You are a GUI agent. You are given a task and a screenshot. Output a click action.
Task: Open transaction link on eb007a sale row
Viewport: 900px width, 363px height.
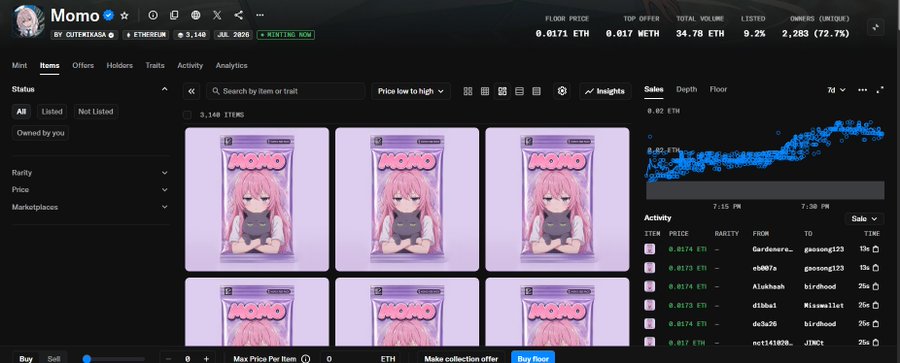pos(876,268)
